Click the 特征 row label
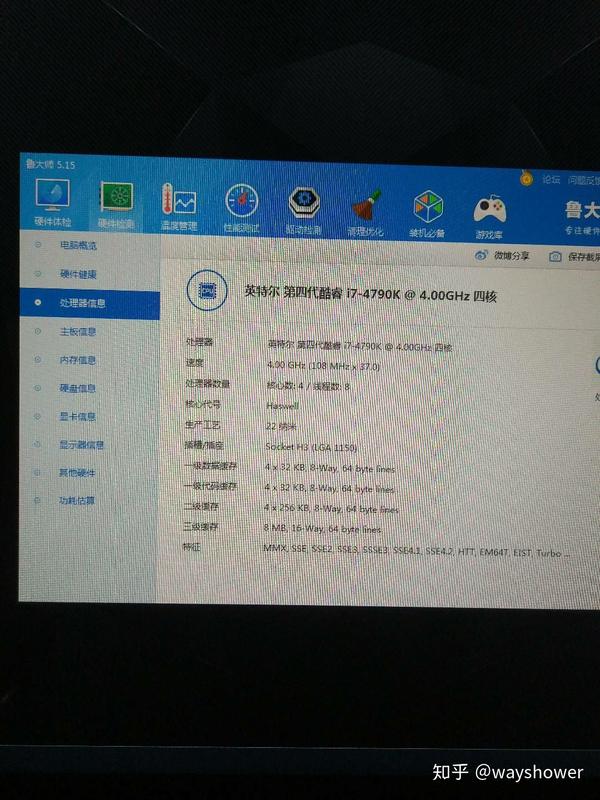Image resolution: width=600 pixels, height=800 pixels. point(192,547)
